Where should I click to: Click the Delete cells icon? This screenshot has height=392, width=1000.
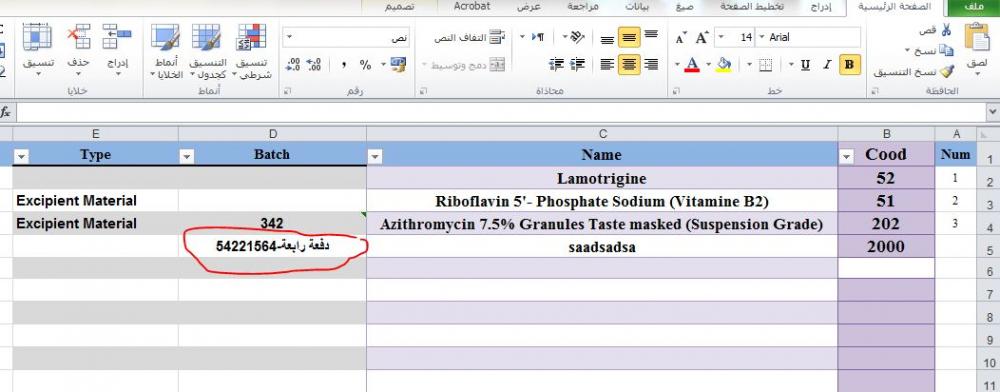[x=79, y=37]
